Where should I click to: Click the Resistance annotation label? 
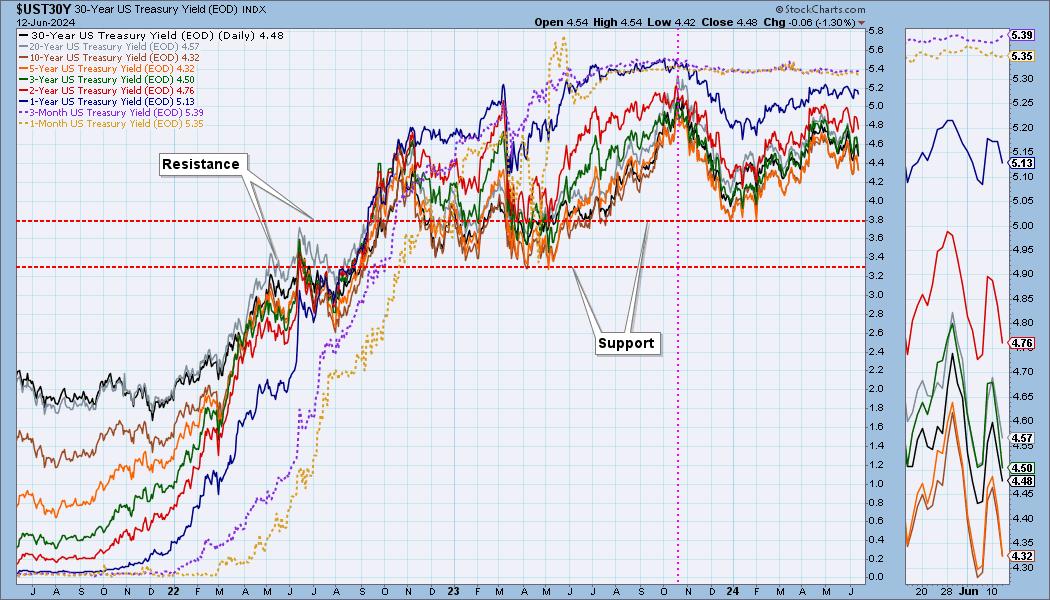[x=201, y=164]
